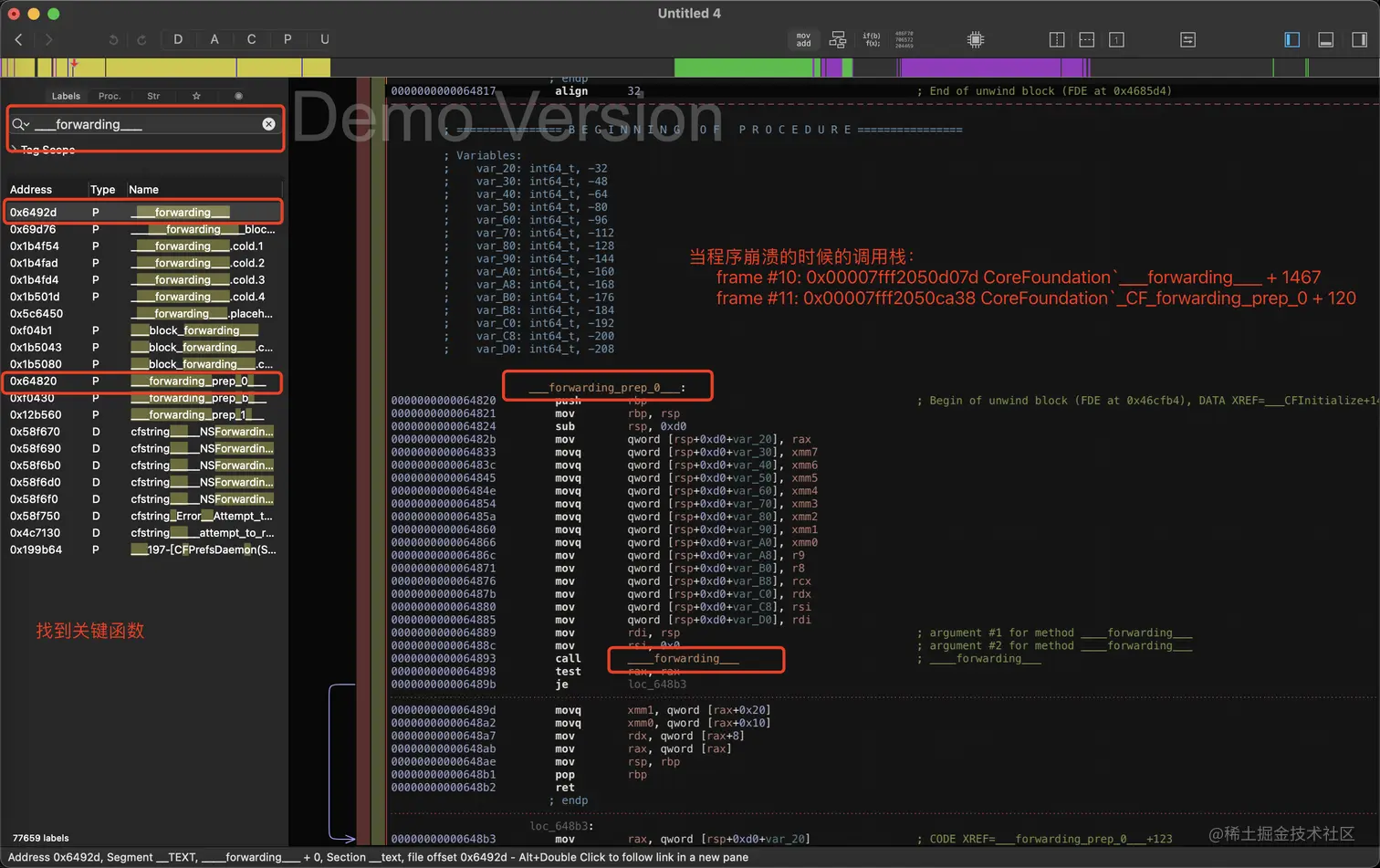This screenshot has height=868, width=1380.
Task: Go forward in navigation history
Action: point(48,39)
